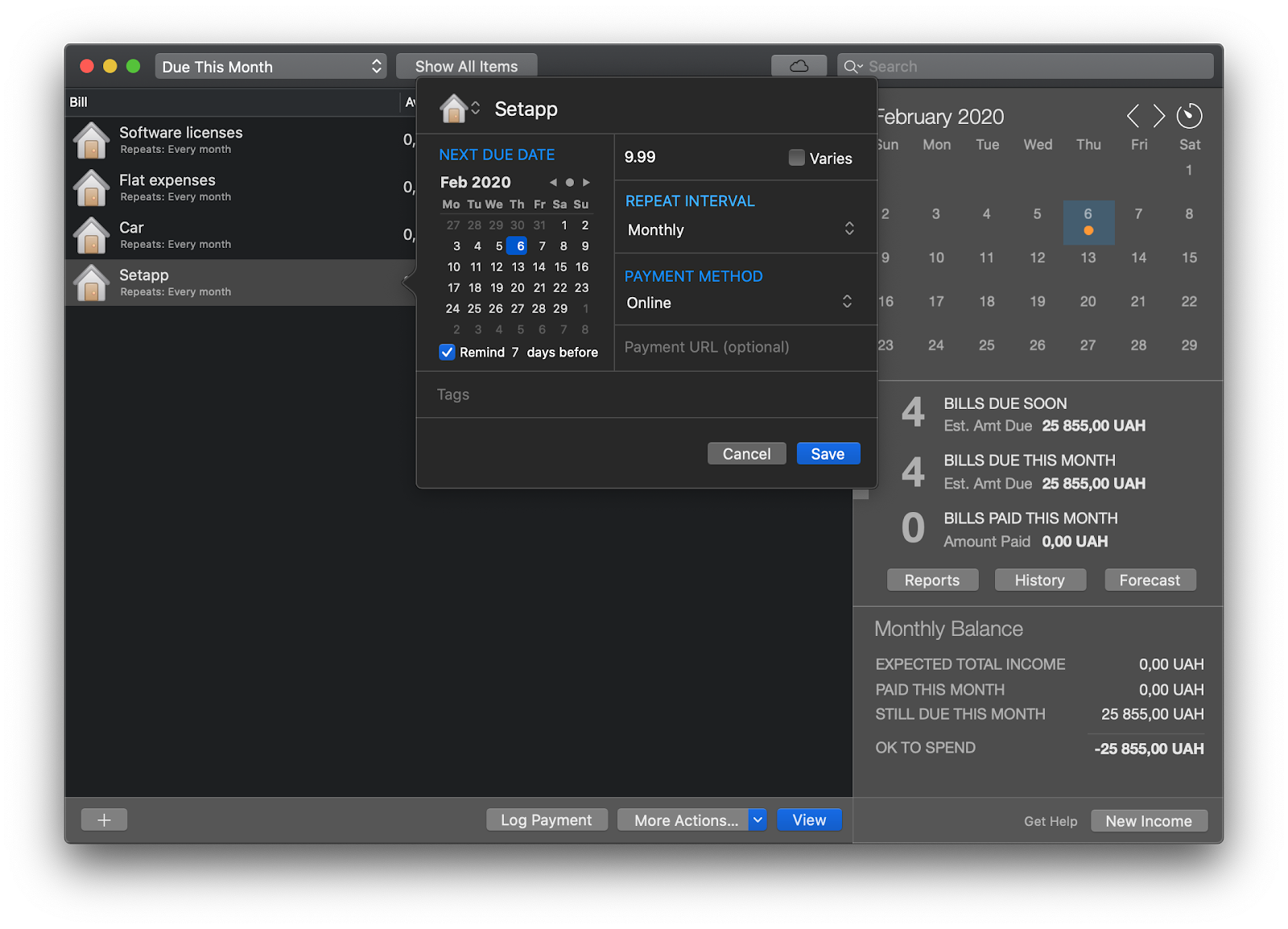The width and height of the screenshot is (1288, 929).
Task: Click the Software licenses house icon
Action: [x=92, y=140]
